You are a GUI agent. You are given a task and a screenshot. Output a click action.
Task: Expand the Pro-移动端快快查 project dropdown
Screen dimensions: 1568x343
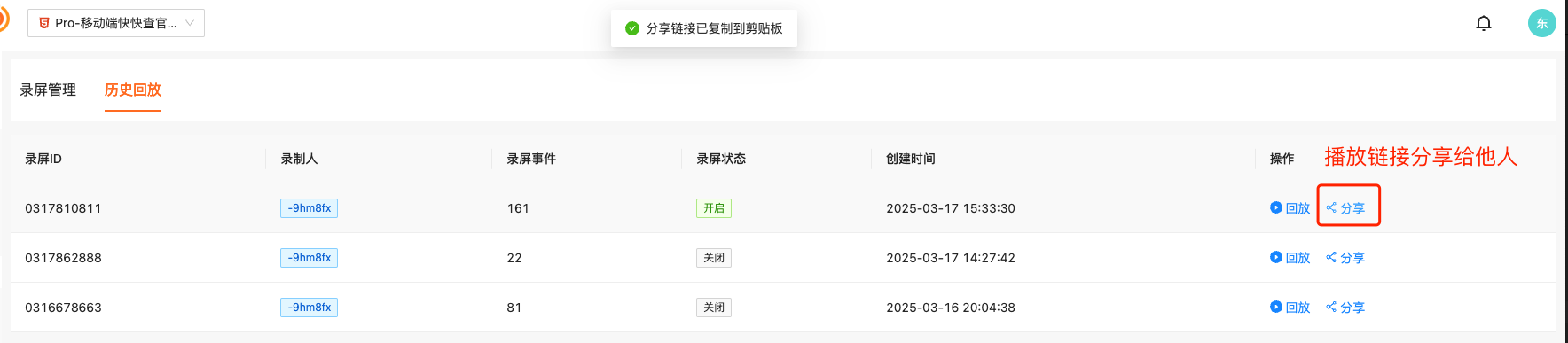[116, 23]
